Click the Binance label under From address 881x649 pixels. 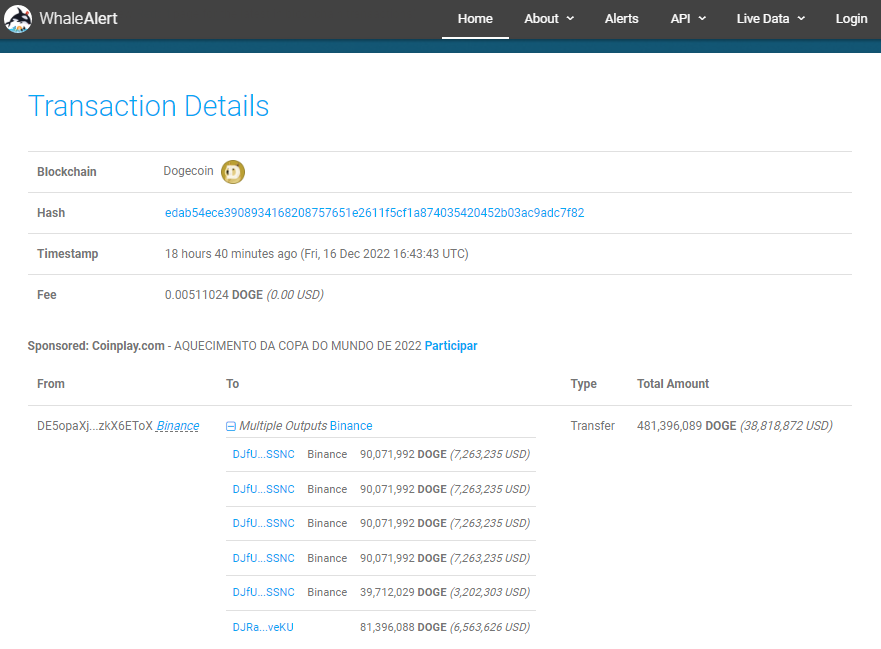point(178,426)
